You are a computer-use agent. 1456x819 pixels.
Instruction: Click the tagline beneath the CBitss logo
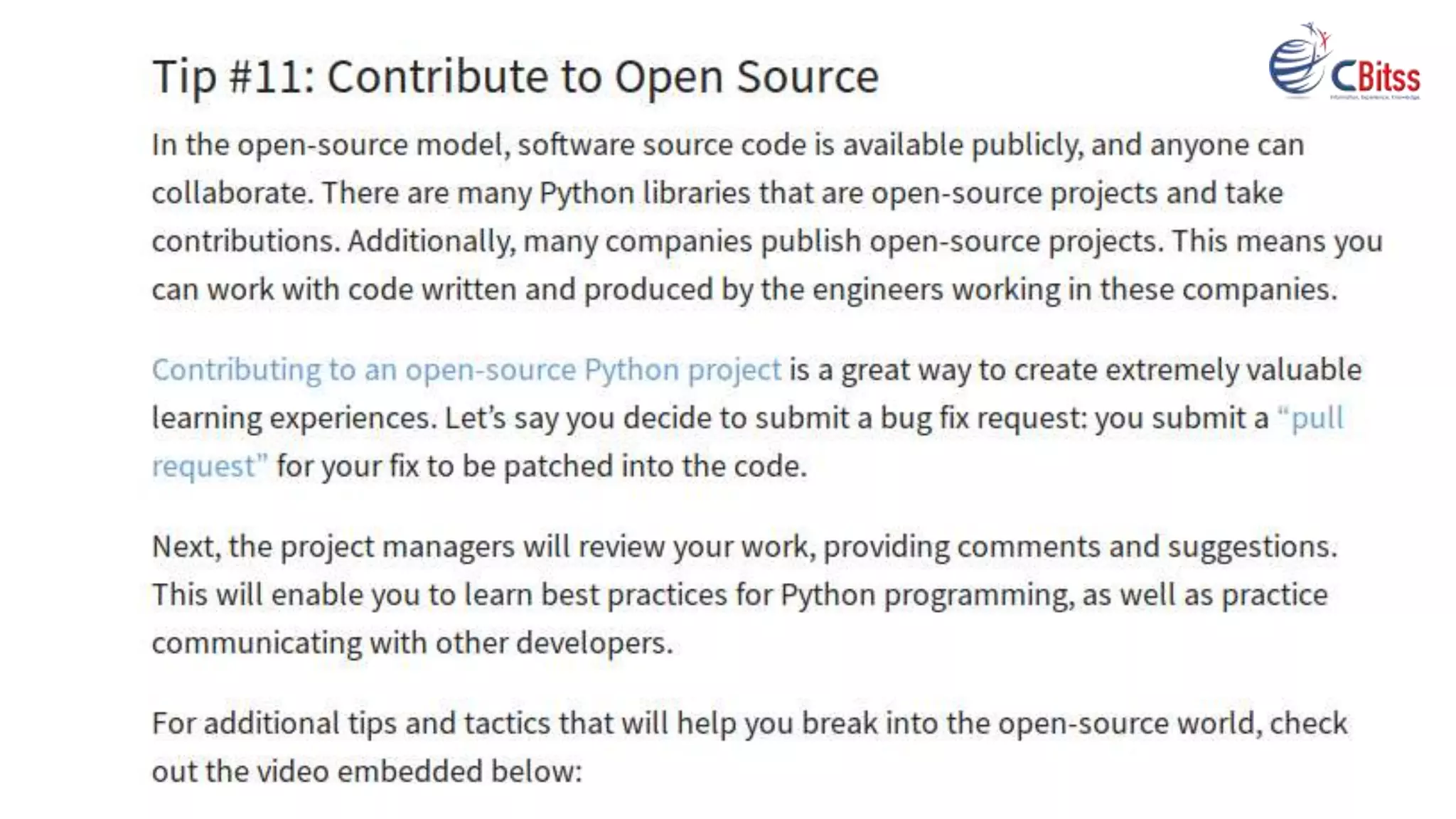coord(1375,97)
